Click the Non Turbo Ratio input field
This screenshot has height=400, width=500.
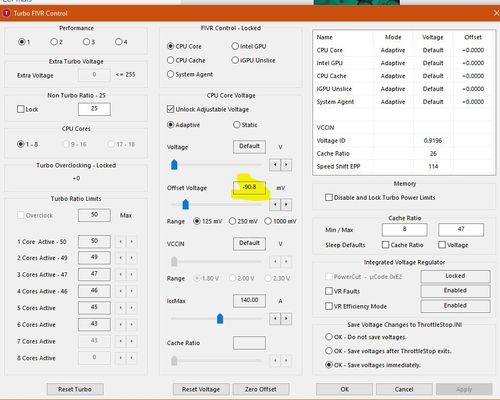pos(94,109)
